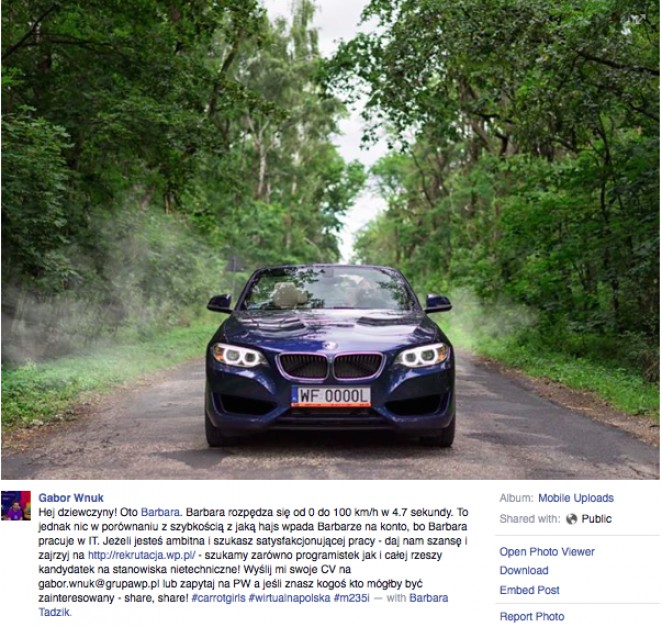Choose Report Photo

click(x=532, y=616)
